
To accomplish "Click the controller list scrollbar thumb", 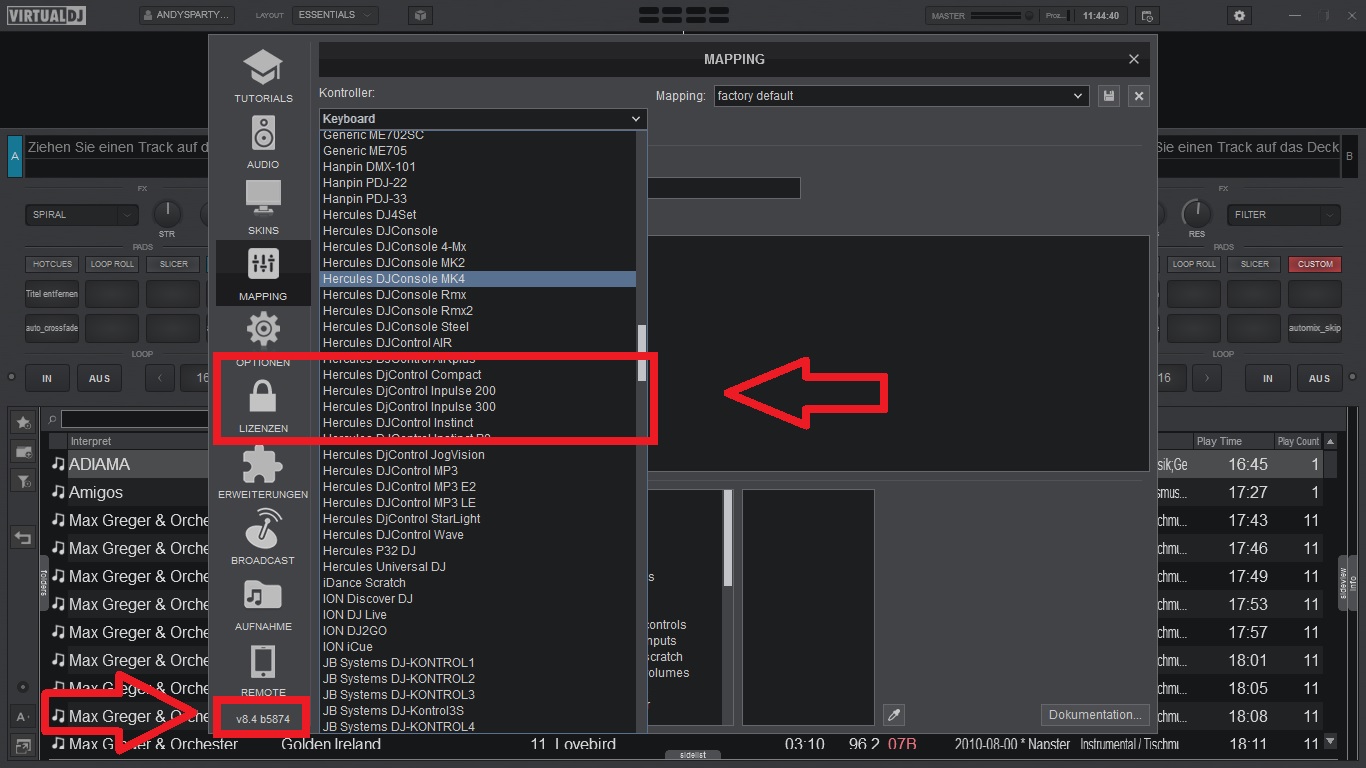I will [x=642, y=352].
